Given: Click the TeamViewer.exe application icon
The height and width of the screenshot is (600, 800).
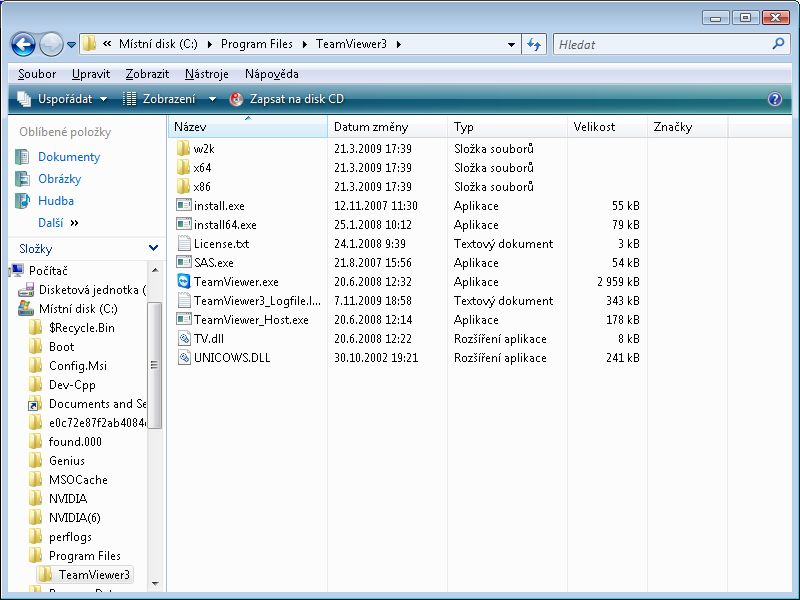Looking at the screenshot, I should coord(183,282).
